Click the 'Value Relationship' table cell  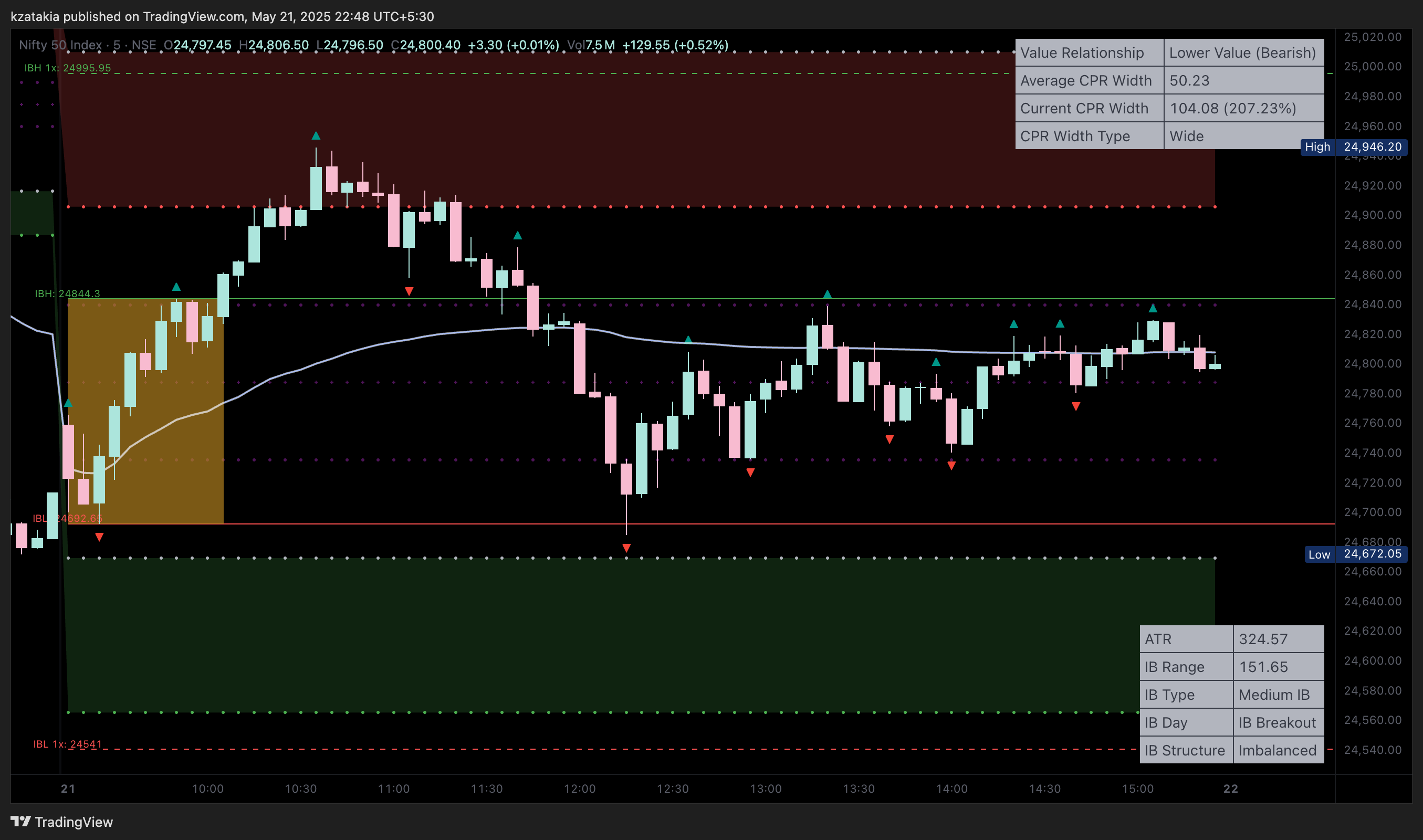click(1089, 52)
